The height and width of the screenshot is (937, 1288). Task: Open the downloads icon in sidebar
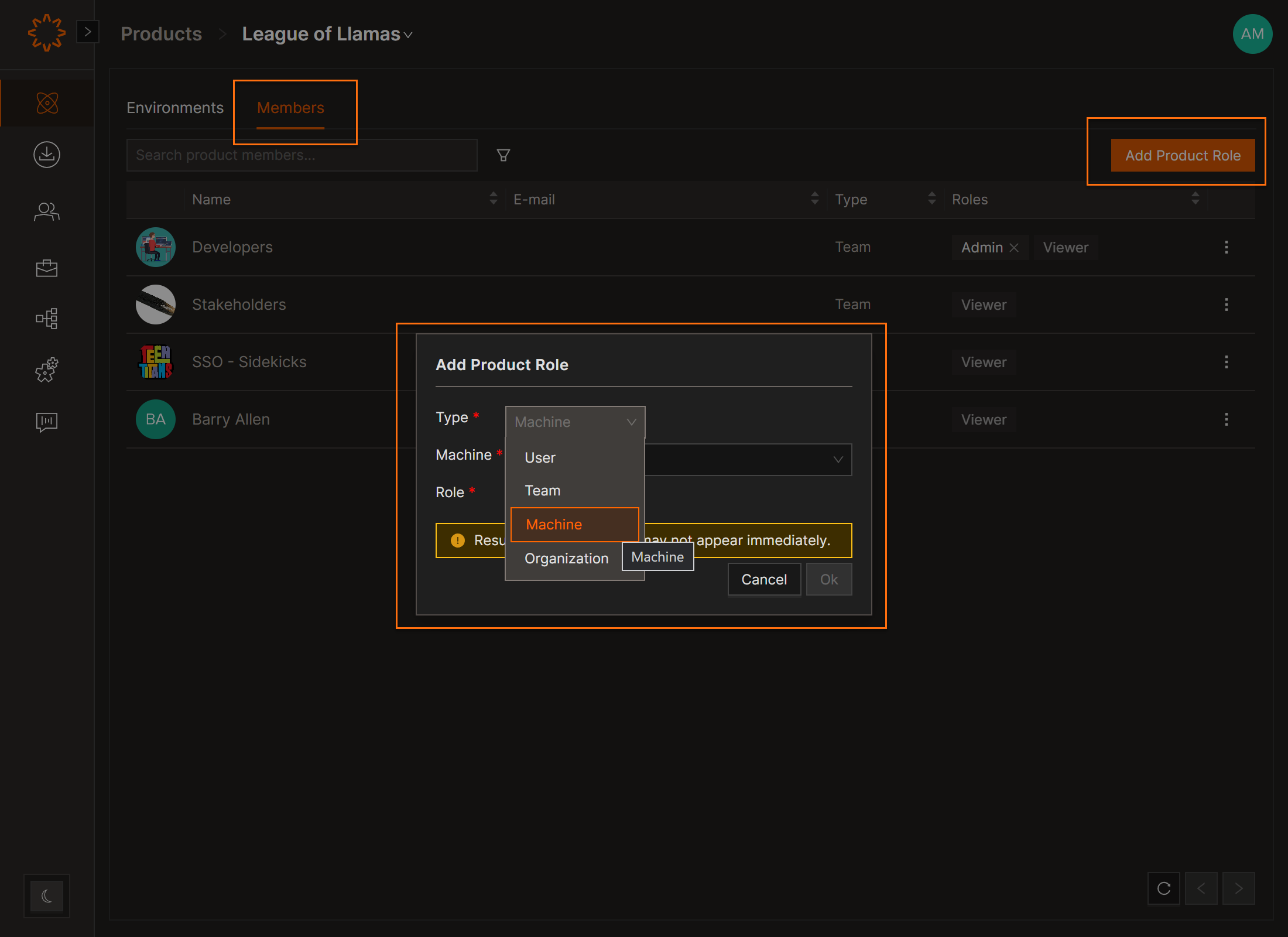(47, 155)
